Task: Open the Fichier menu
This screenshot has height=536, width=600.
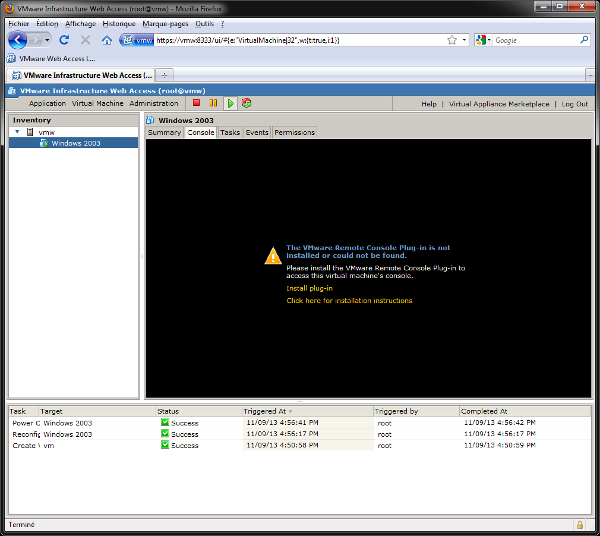Action: 18,24
